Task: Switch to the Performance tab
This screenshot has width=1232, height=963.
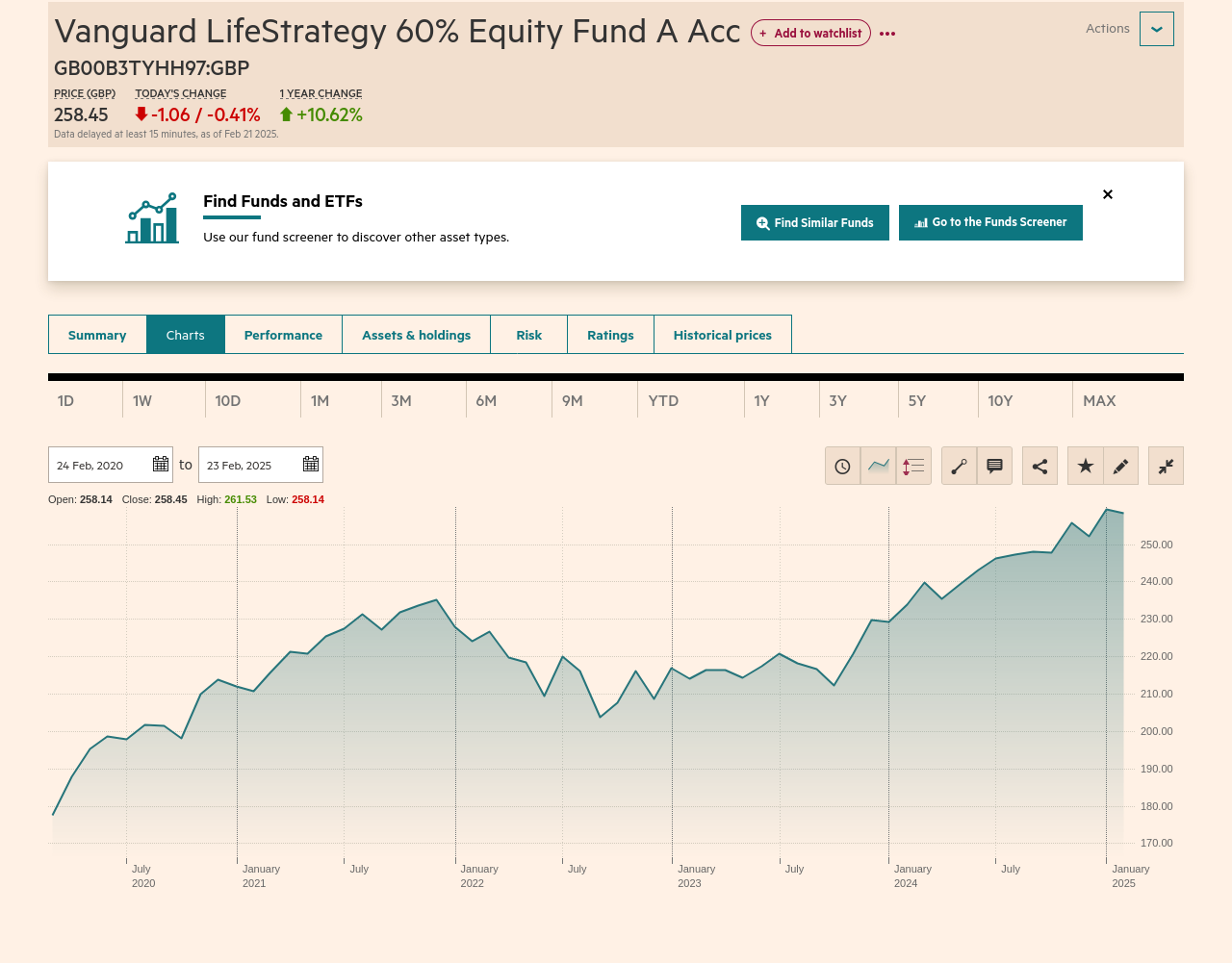Action: point(283,335)
